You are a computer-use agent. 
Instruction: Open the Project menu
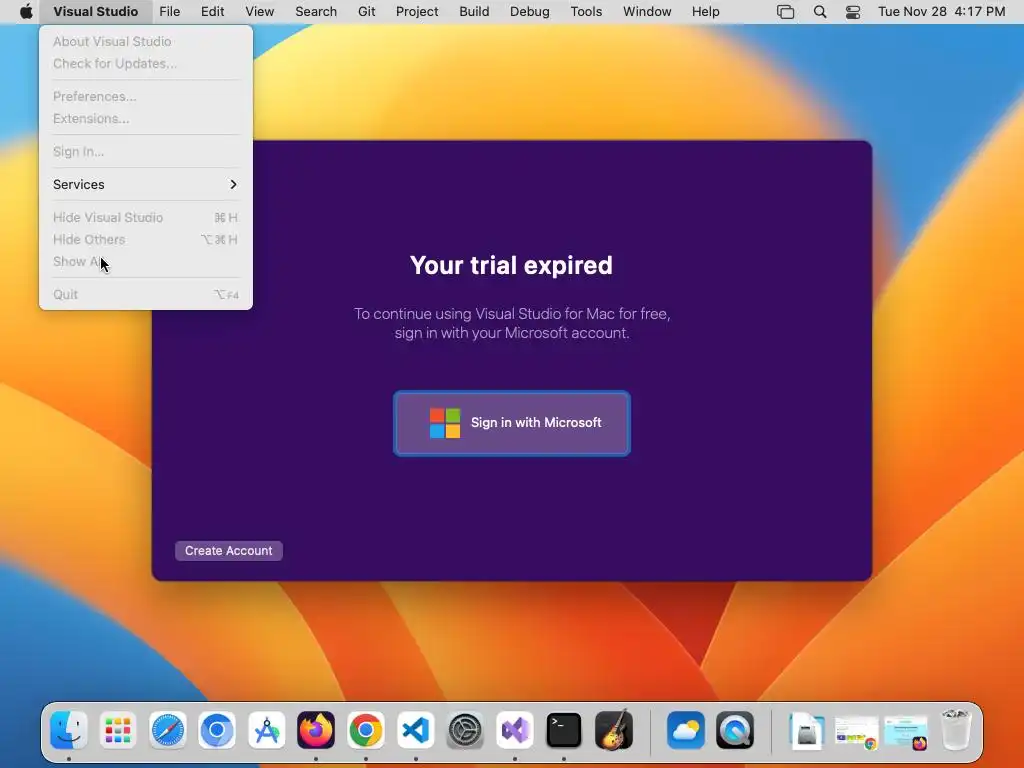click(x=417, y=12)
